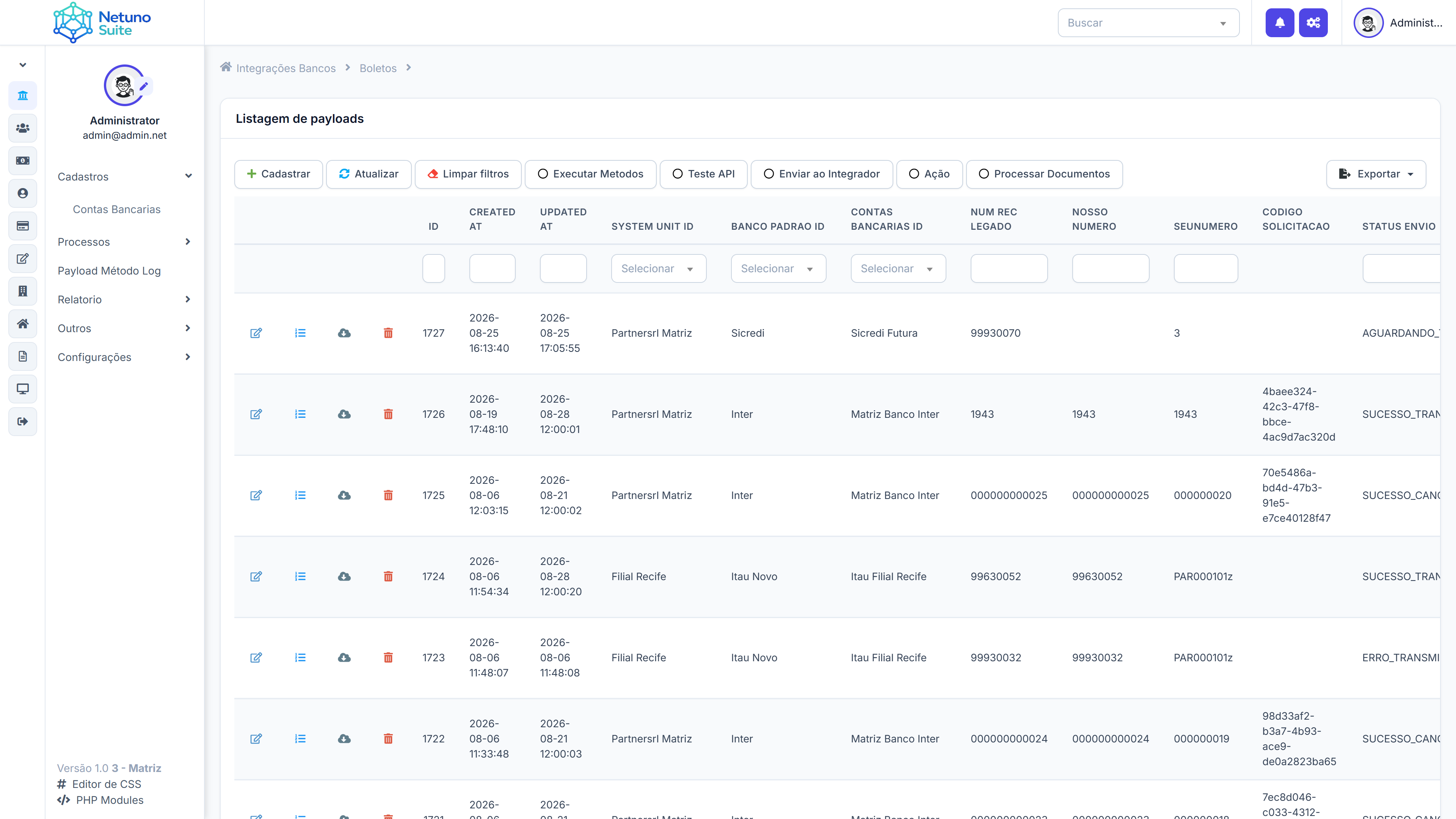
Task: Expand the Processos menu
Action: click(124, 242)
